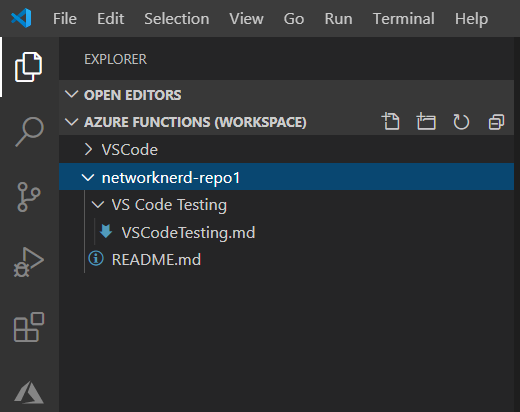
Task: Collapse the Open Editors section
Action: [72, 95]
